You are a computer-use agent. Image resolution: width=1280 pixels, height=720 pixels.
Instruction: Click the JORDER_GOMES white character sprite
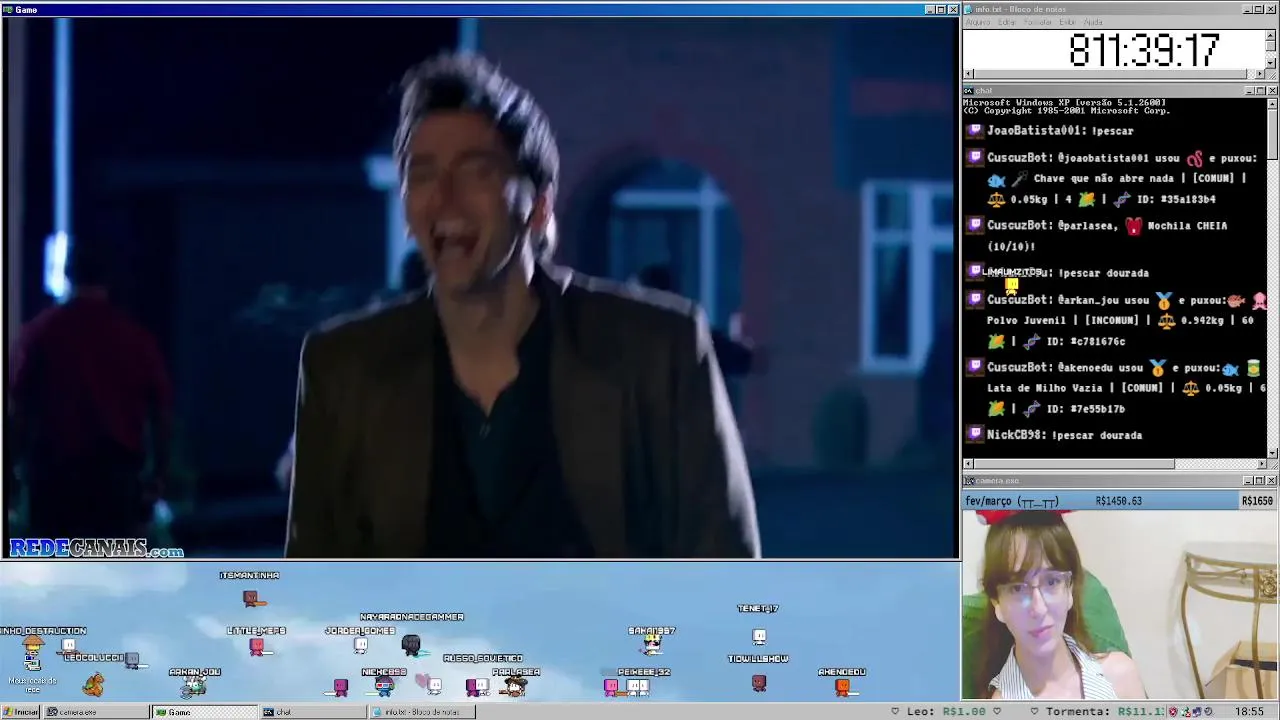[x=360, y=645]
